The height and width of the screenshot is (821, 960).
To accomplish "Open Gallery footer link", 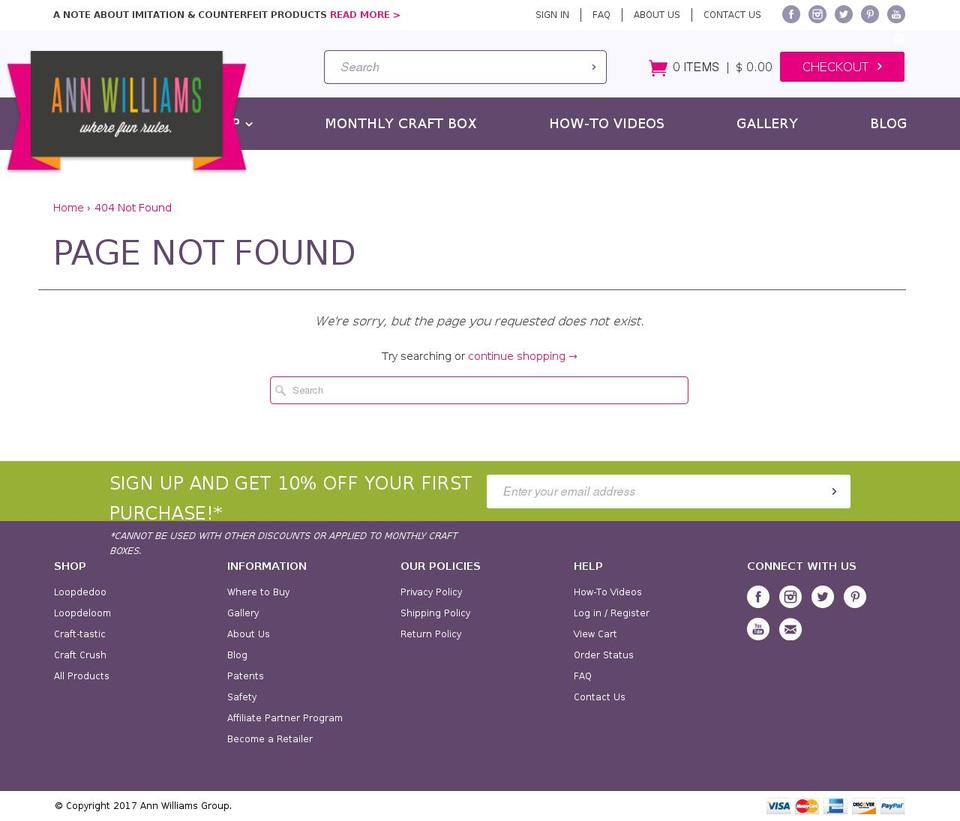I will coord(243,613).
